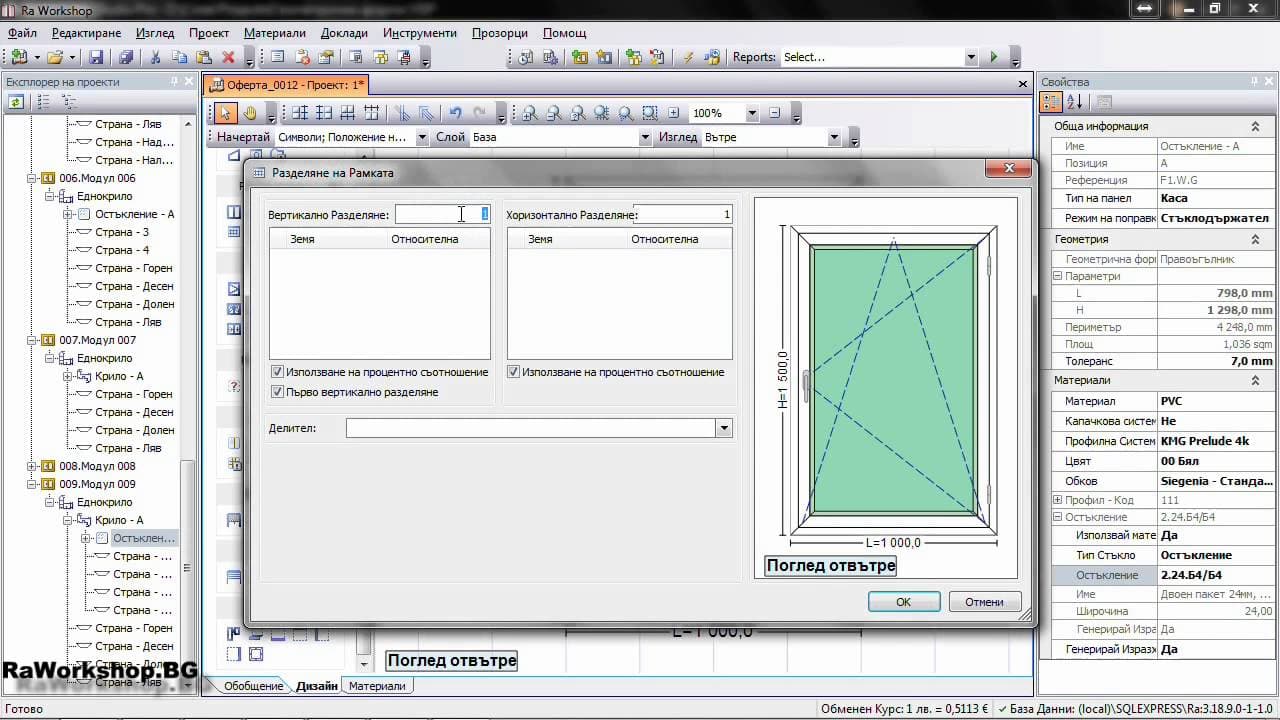1280x720 pixels.
Task: Collapse the Геометрия properties section
Action: tap(1255, 240)
